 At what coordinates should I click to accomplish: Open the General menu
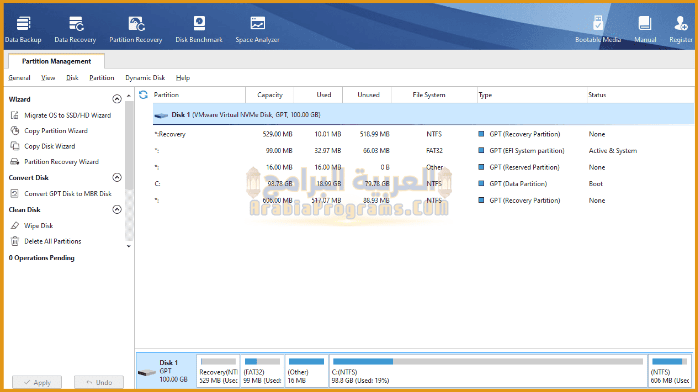pyautogui.click(x=19, y=78)
